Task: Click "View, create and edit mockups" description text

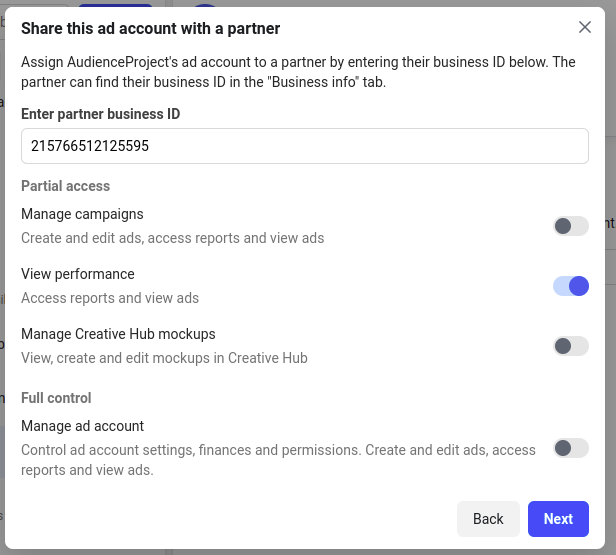Action: click(164, 358)
